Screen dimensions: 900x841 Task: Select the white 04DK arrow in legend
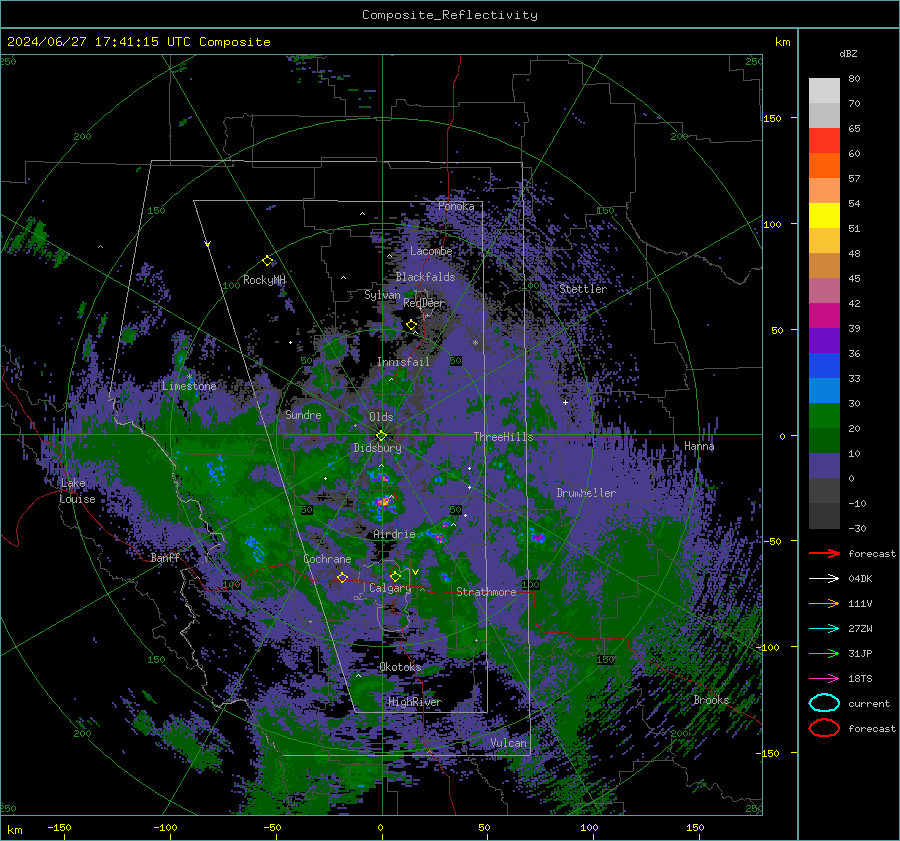(824, 579)
